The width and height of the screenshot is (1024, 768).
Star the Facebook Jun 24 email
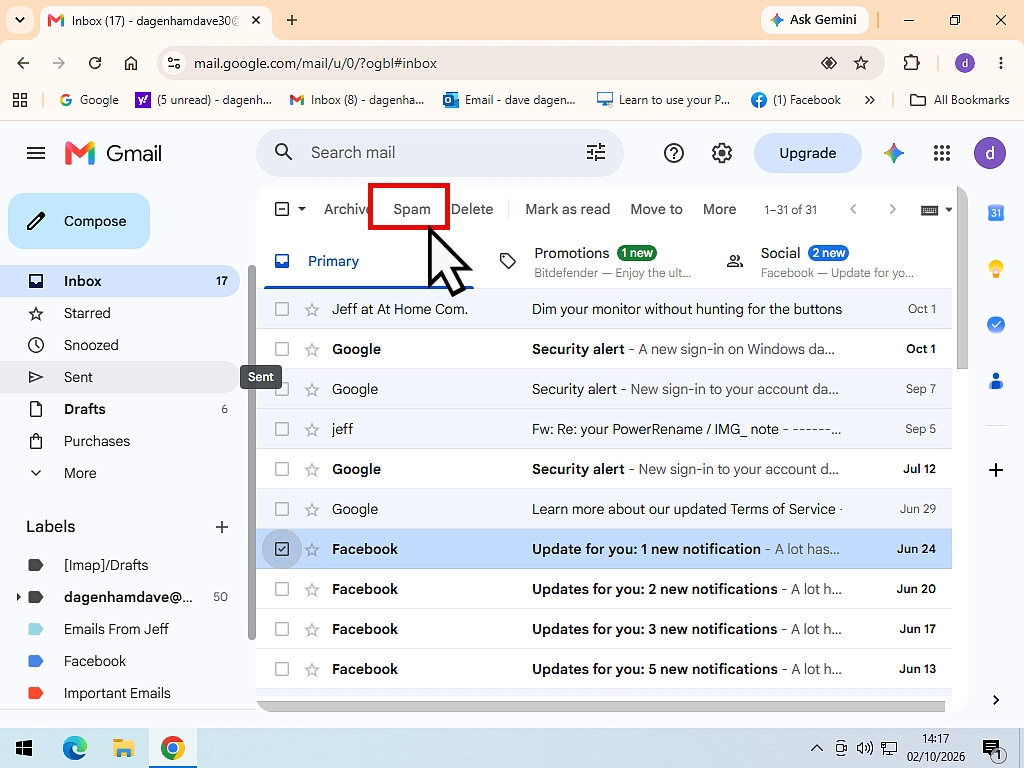coord(312,550)
